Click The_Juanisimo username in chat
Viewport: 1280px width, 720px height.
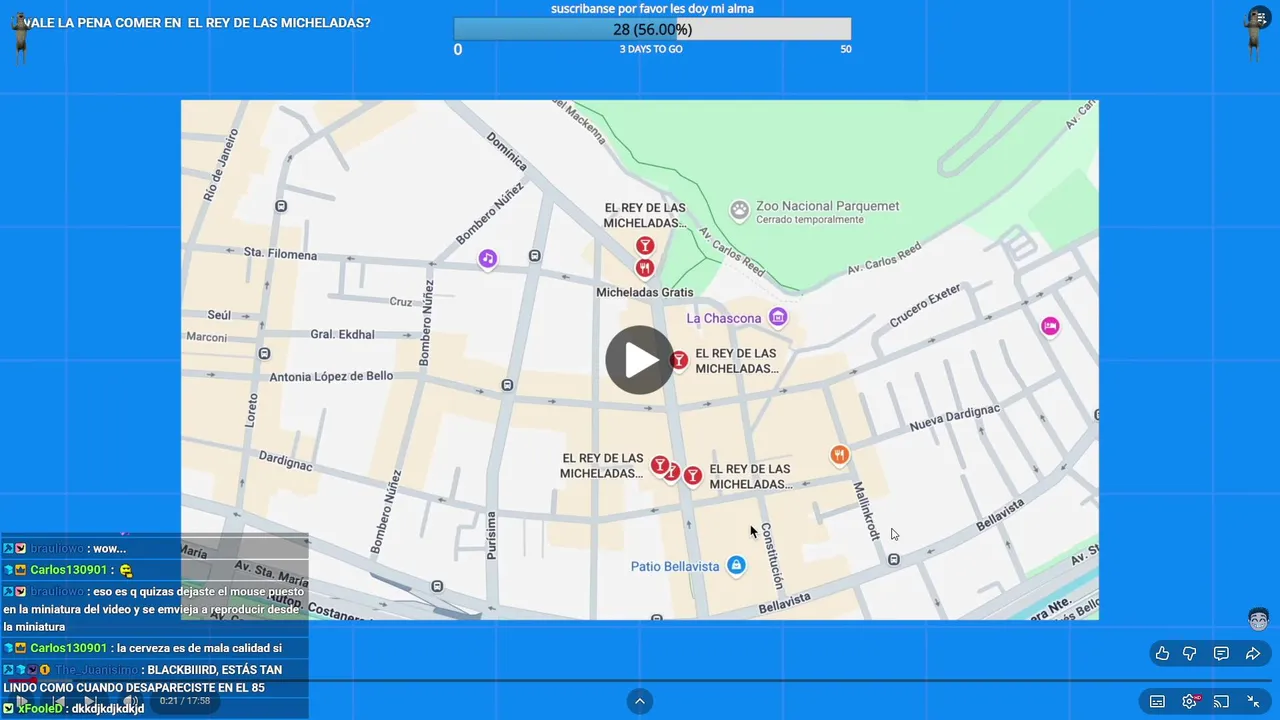point(96,670)
